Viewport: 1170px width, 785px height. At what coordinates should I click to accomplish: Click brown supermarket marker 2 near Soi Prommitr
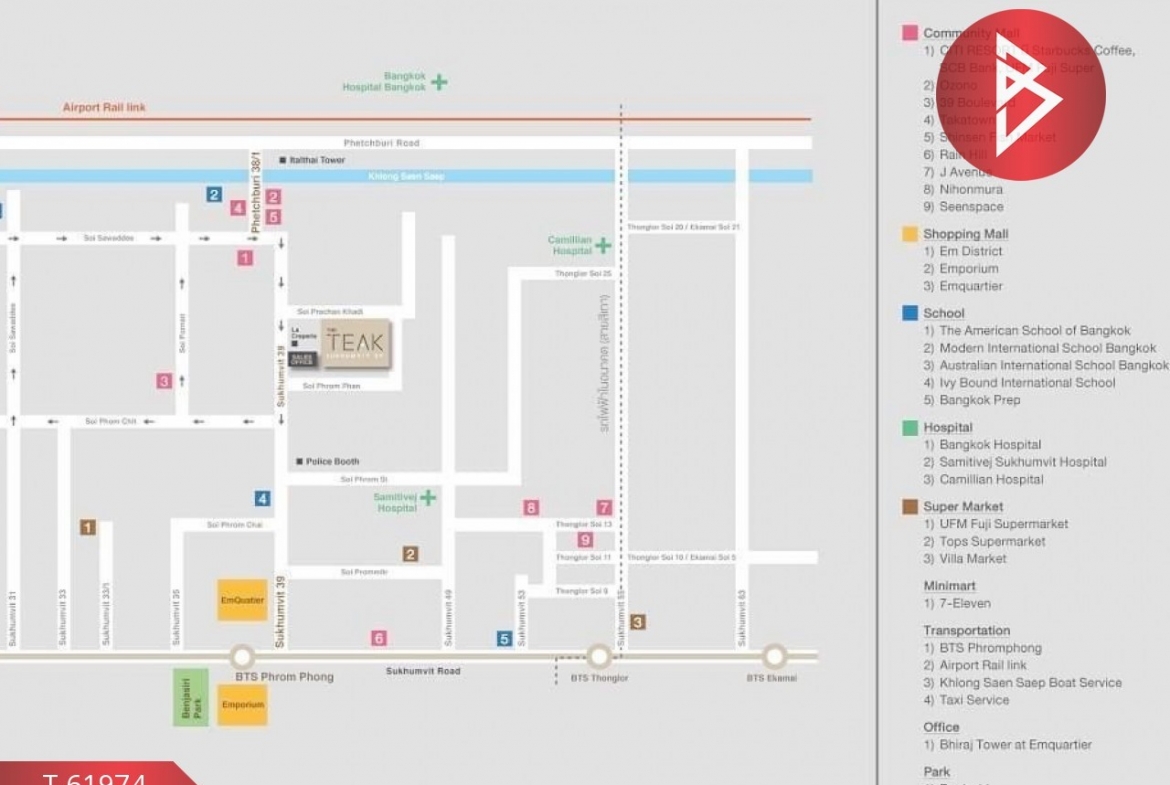tap(410, 554)
